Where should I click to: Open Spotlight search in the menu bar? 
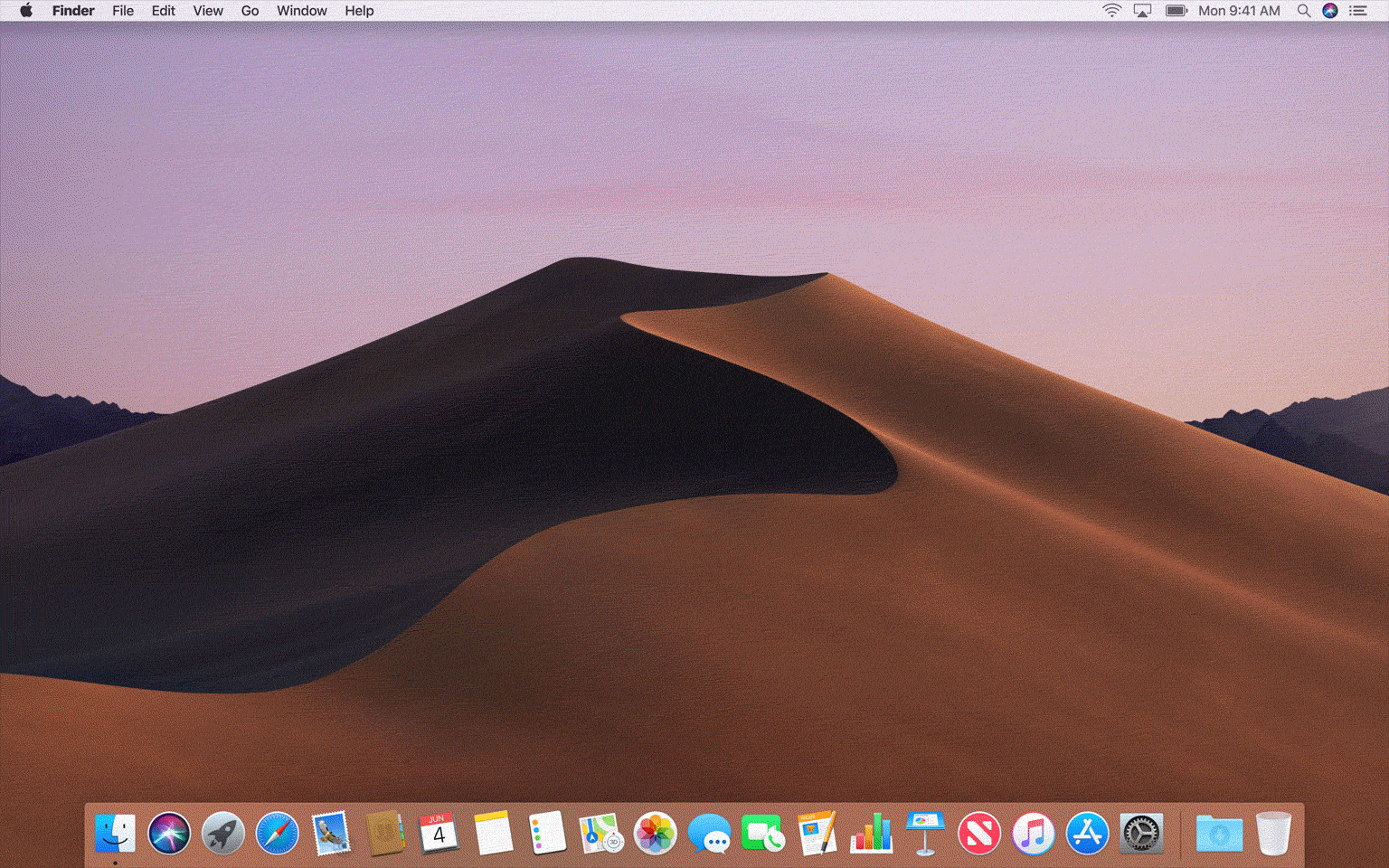point(1303,11)
